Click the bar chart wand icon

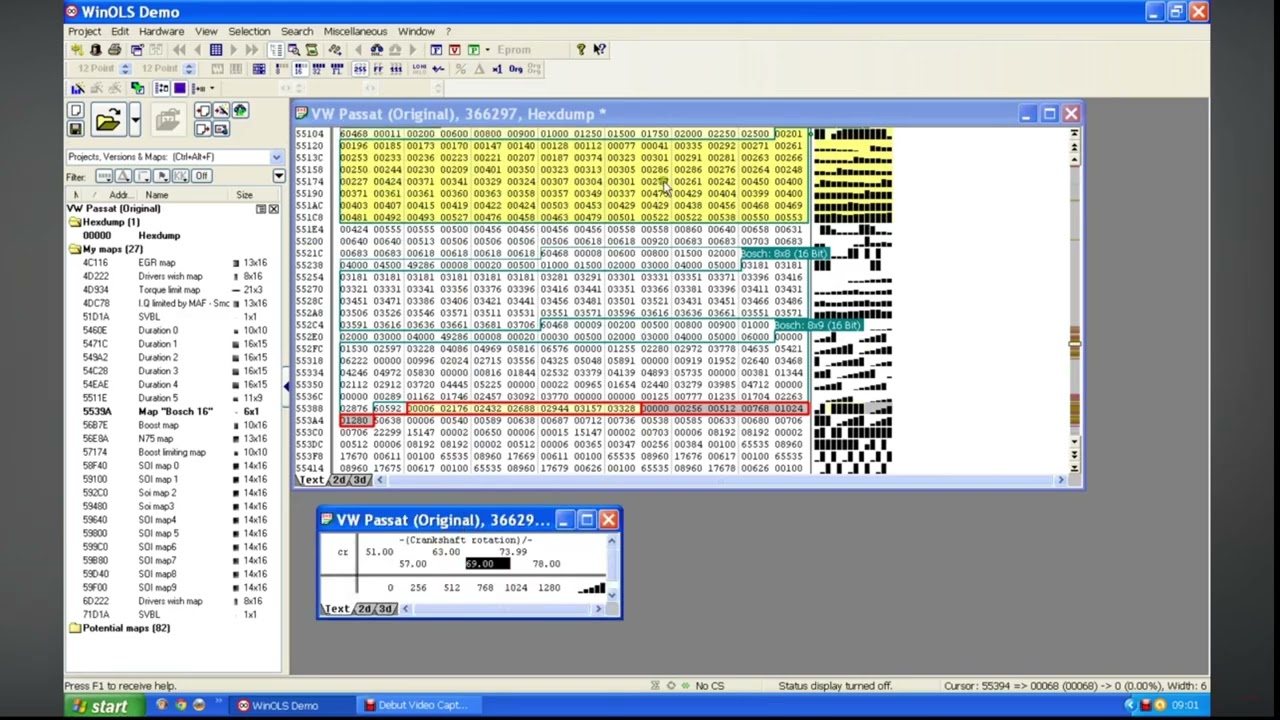pos(77,88)
